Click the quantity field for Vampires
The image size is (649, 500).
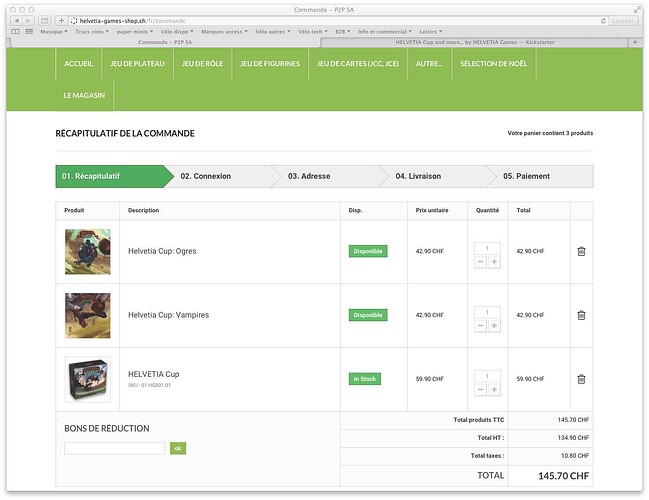pos(487,312)
